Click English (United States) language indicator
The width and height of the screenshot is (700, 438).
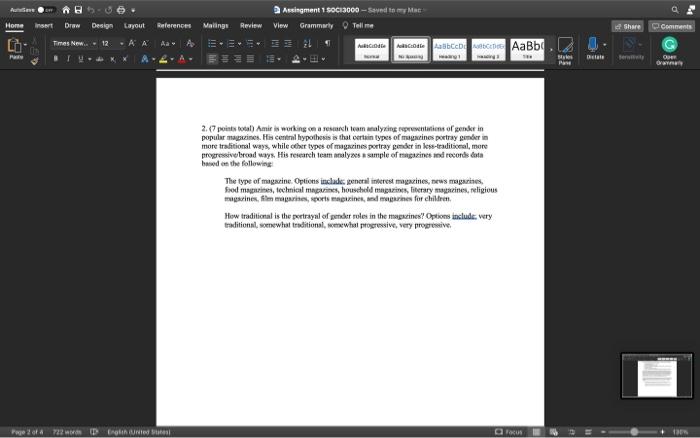coord(139,432)
